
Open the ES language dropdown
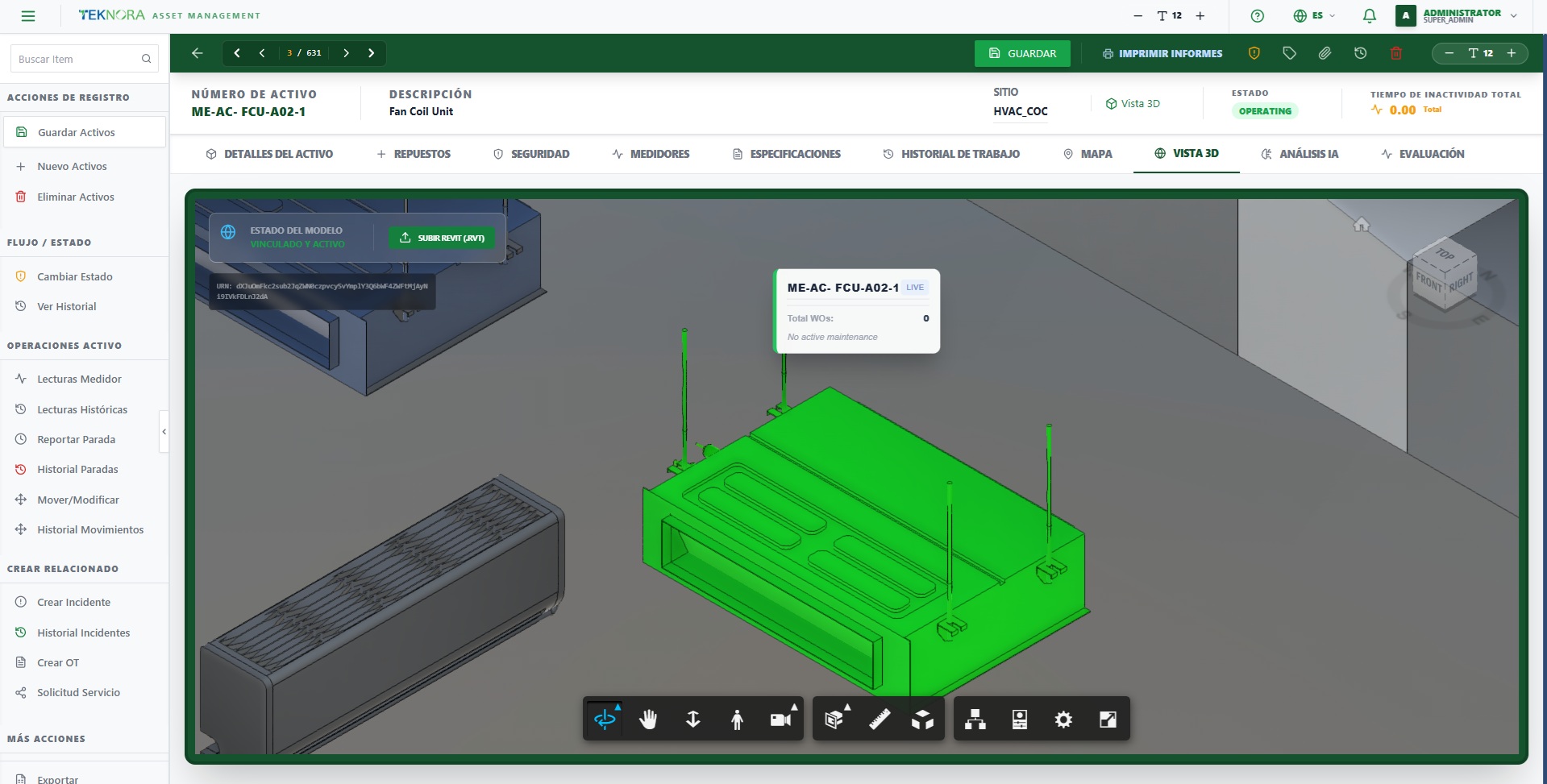[x=1314, y=15]
